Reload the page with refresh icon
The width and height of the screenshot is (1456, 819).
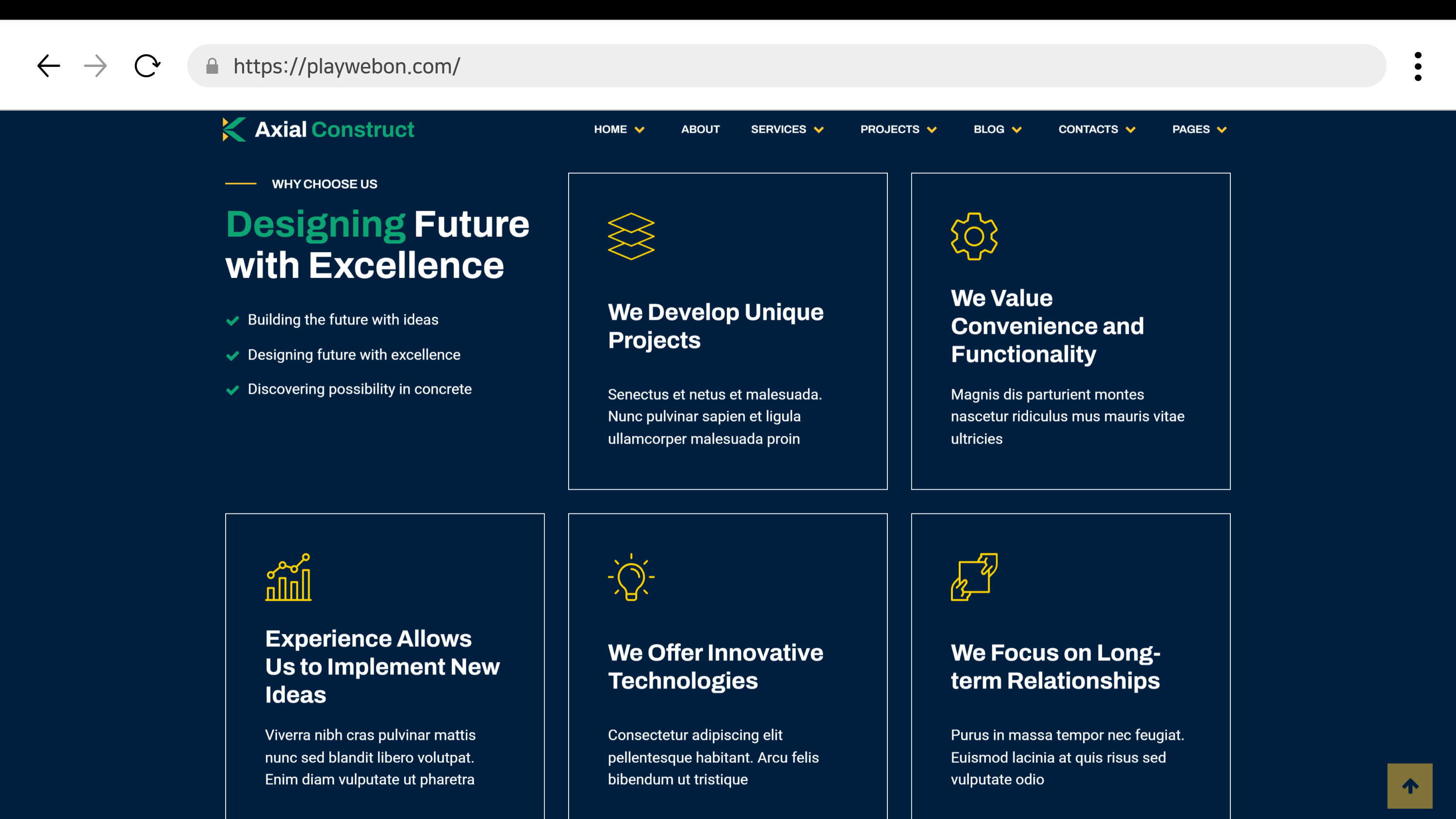click(147, 66)
